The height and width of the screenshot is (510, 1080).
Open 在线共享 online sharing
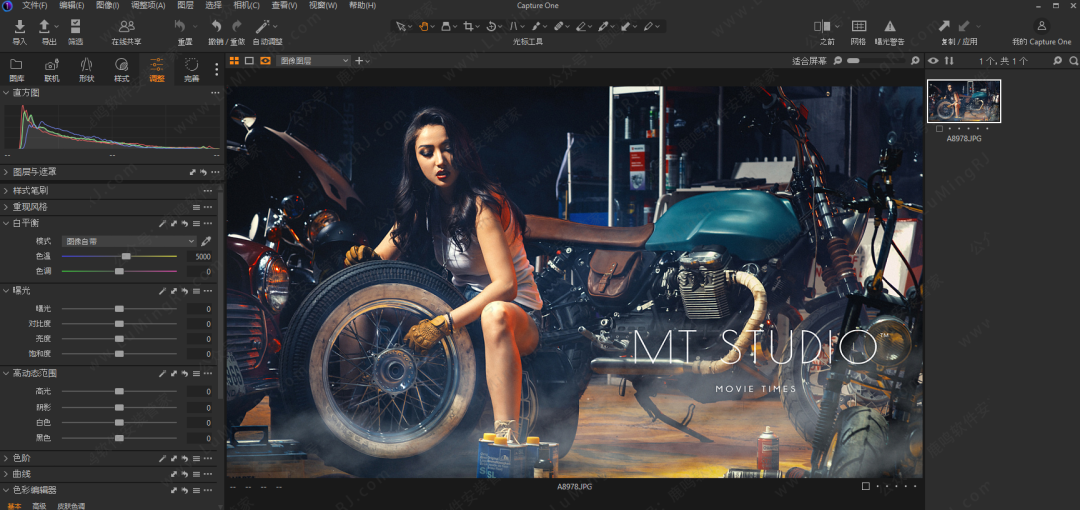[x=126, y=27]
